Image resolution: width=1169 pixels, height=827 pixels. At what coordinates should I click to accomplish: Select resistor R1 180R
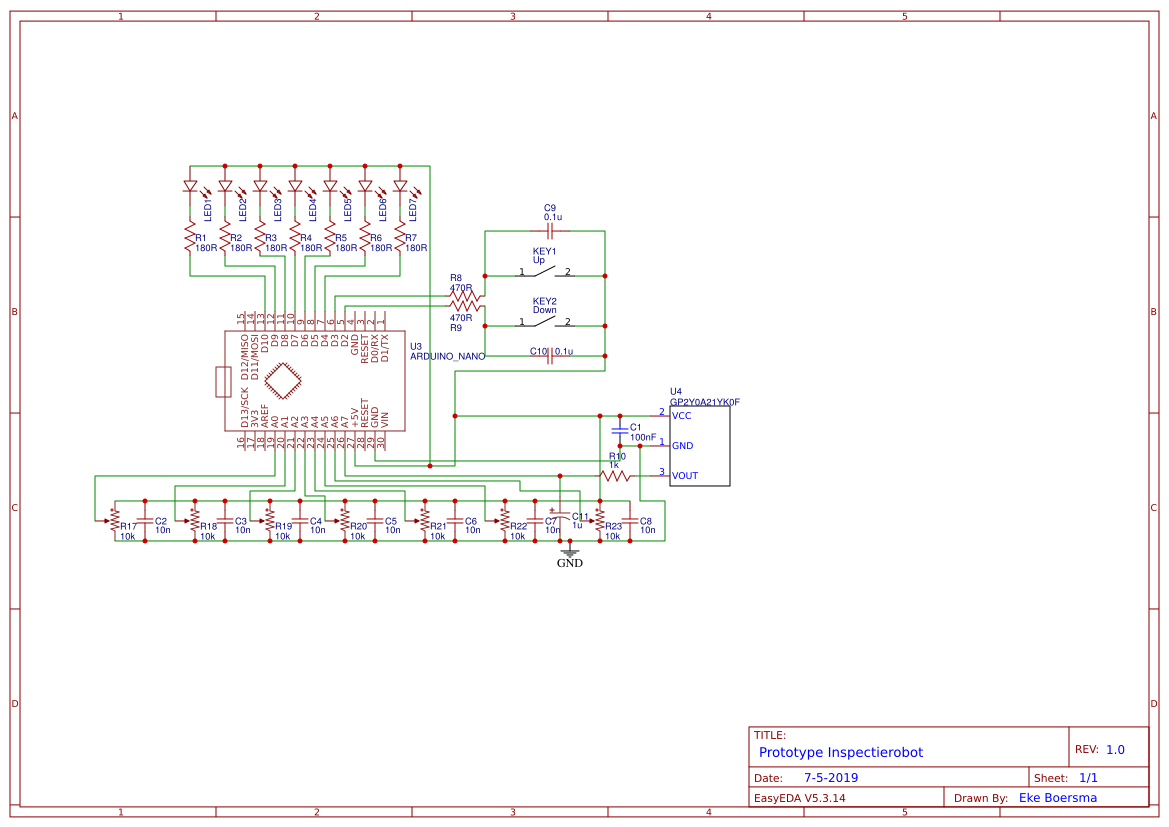pyautogui.click(x=190, y=237)
